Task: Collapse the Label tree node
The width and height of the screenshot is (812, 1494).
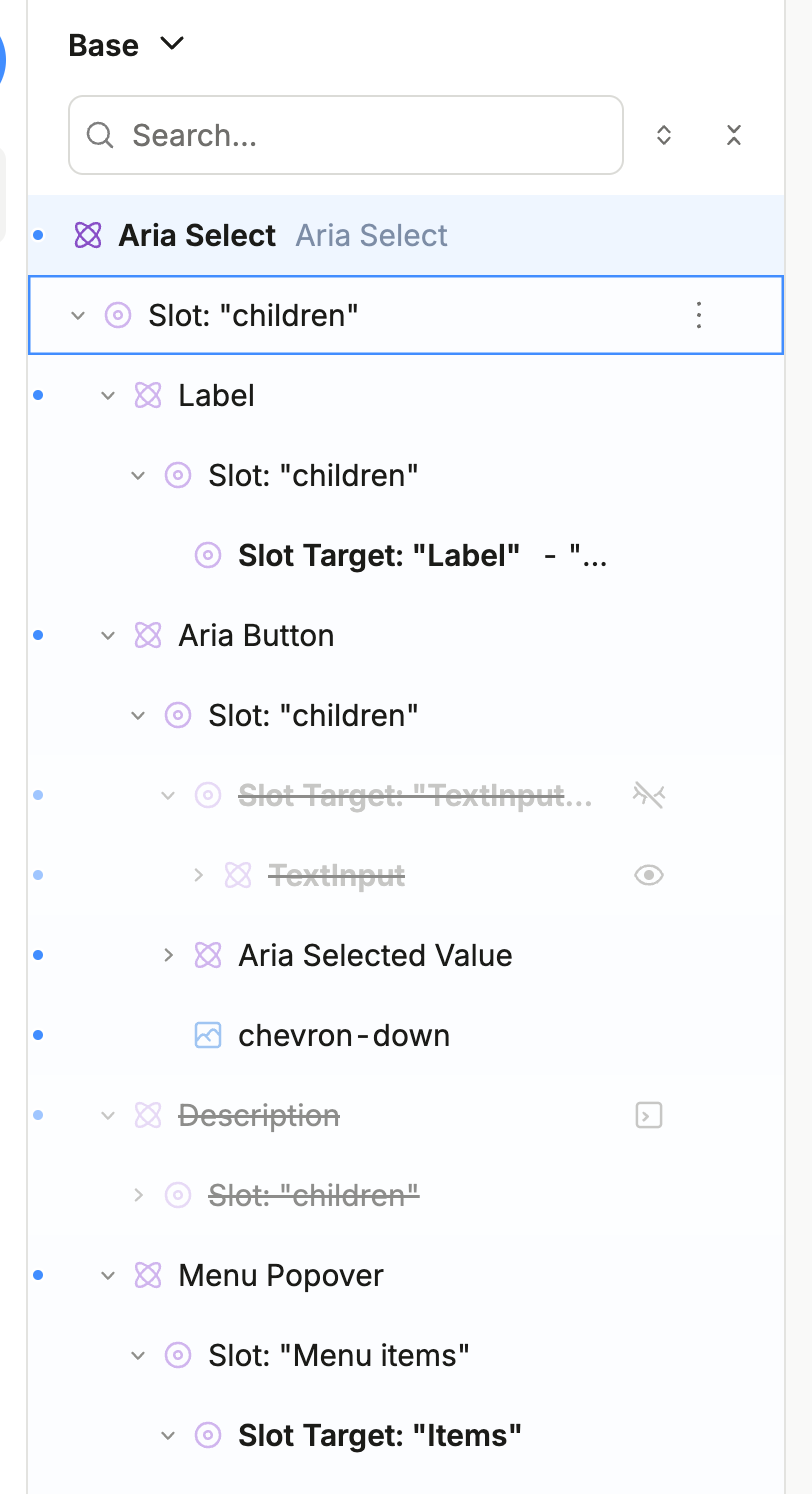Action: (108, 395)
